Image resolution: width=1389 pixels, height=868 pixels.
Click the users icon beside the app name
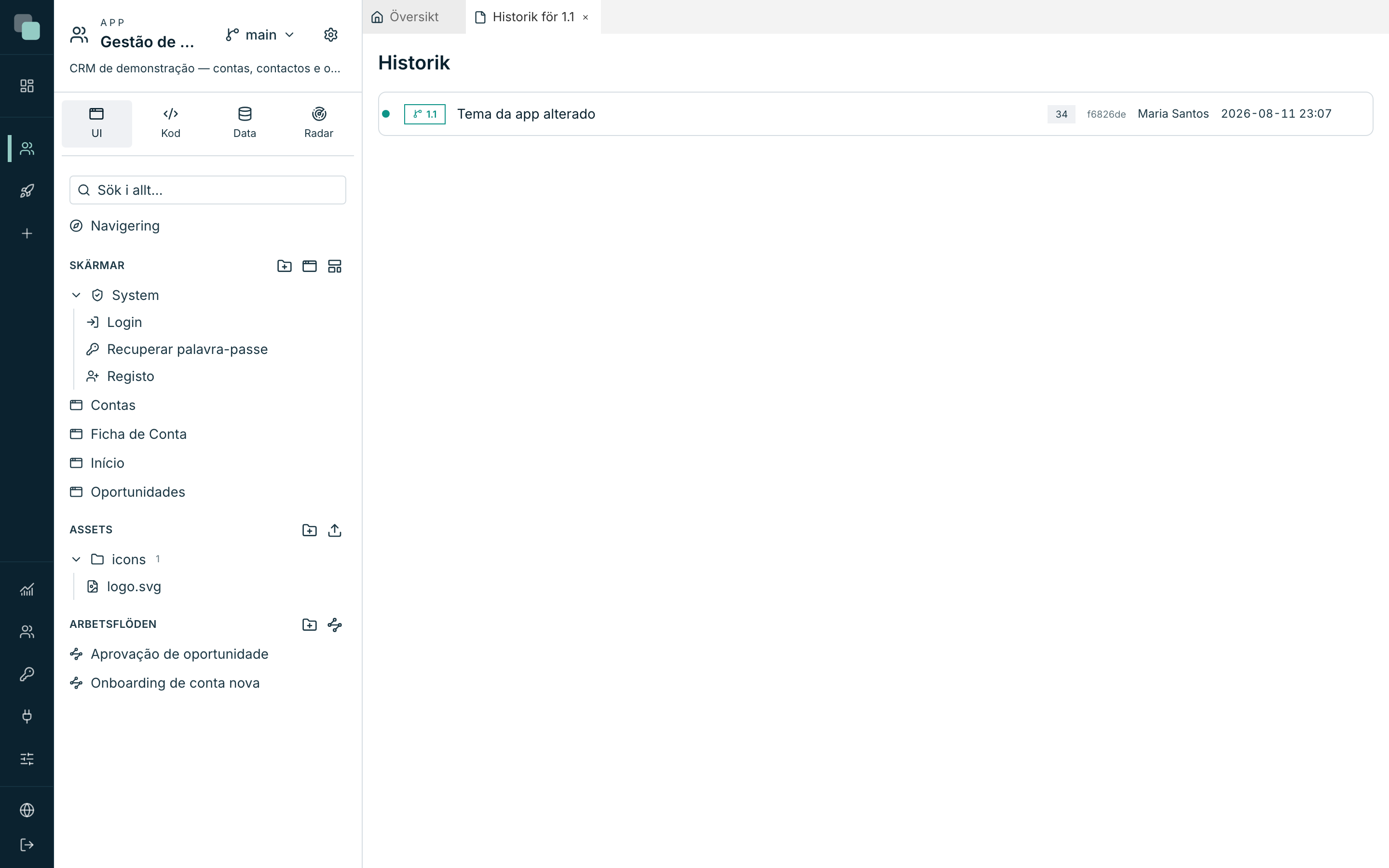[79, 35]
